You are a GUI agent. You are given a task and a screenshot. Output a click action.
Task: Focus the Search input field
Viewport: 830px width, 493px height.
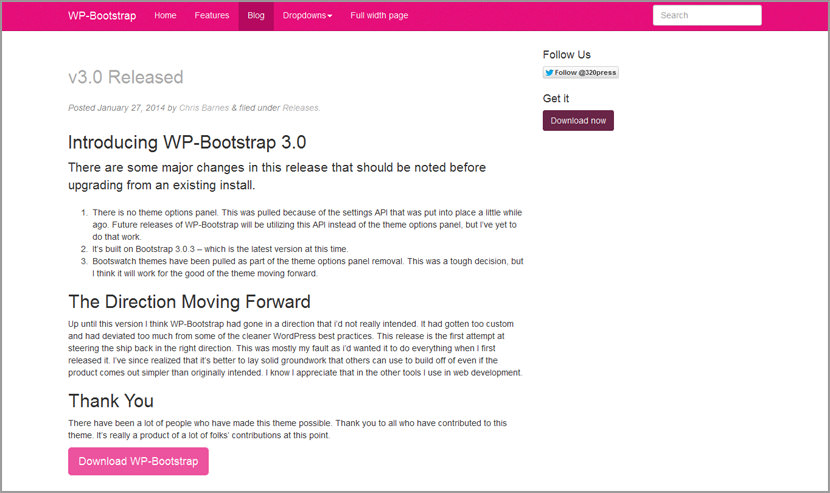point(707,15)
